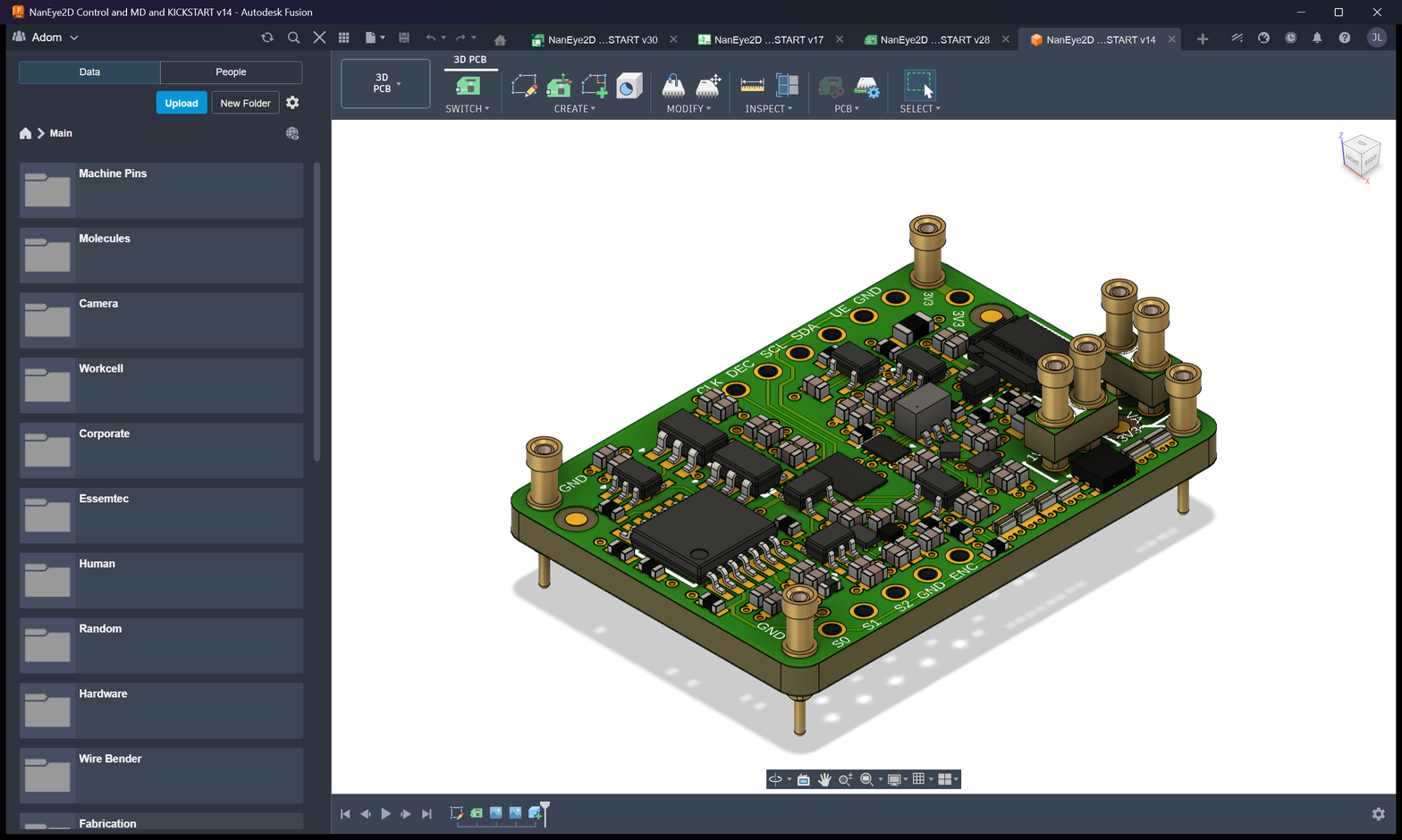Close the data panel with the X icon
Screen dimensions: 1402x840
tap(319, 38)
